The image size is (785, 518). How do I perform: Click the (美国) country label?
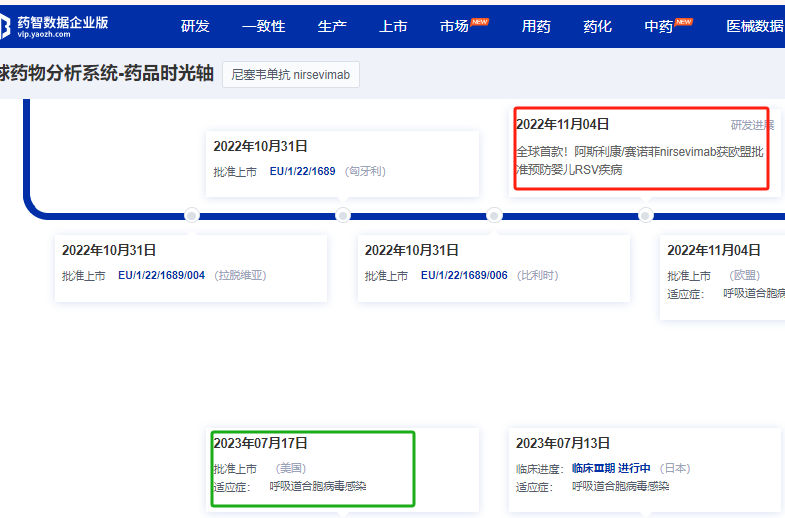(291, 468)
